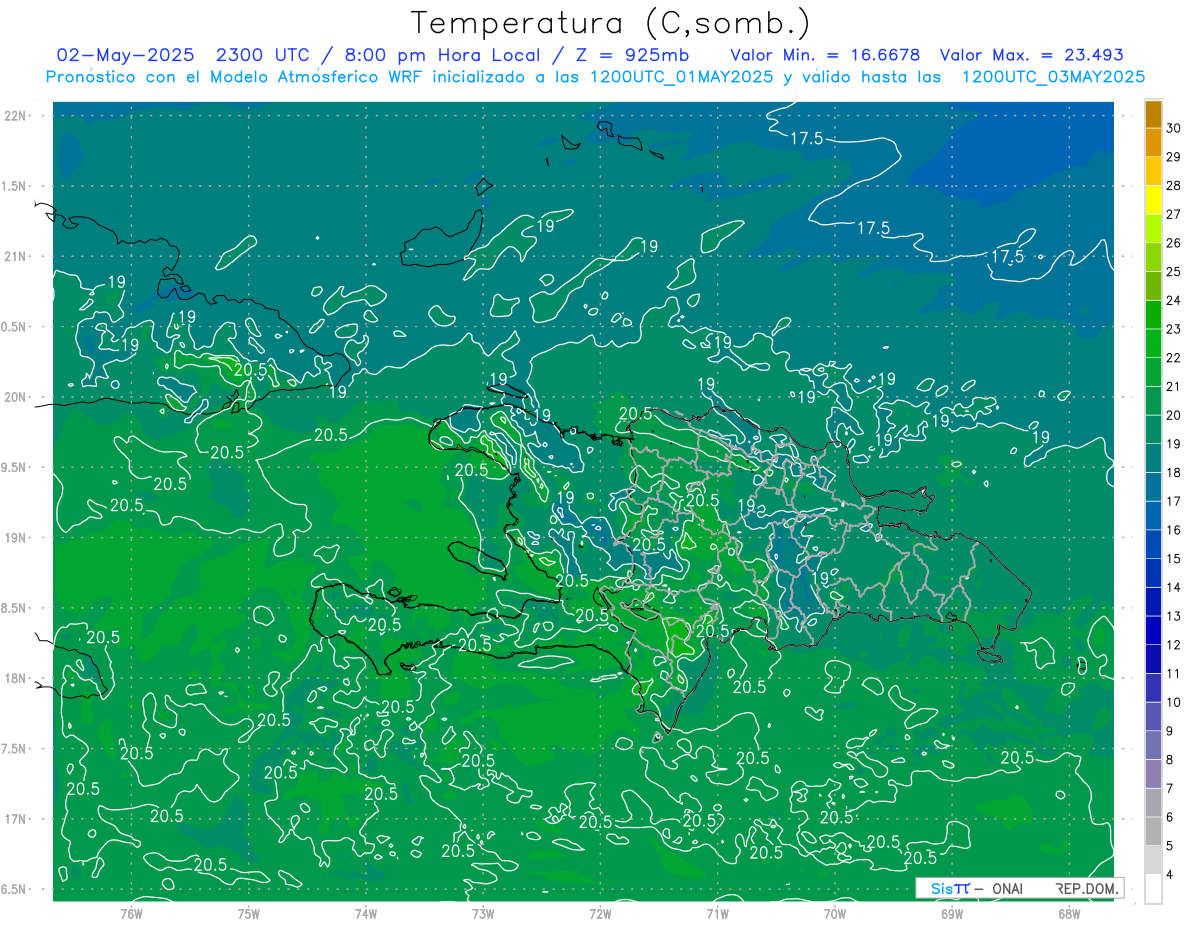
Task: Click the '21' label on the color scale
Action: 1173,386
